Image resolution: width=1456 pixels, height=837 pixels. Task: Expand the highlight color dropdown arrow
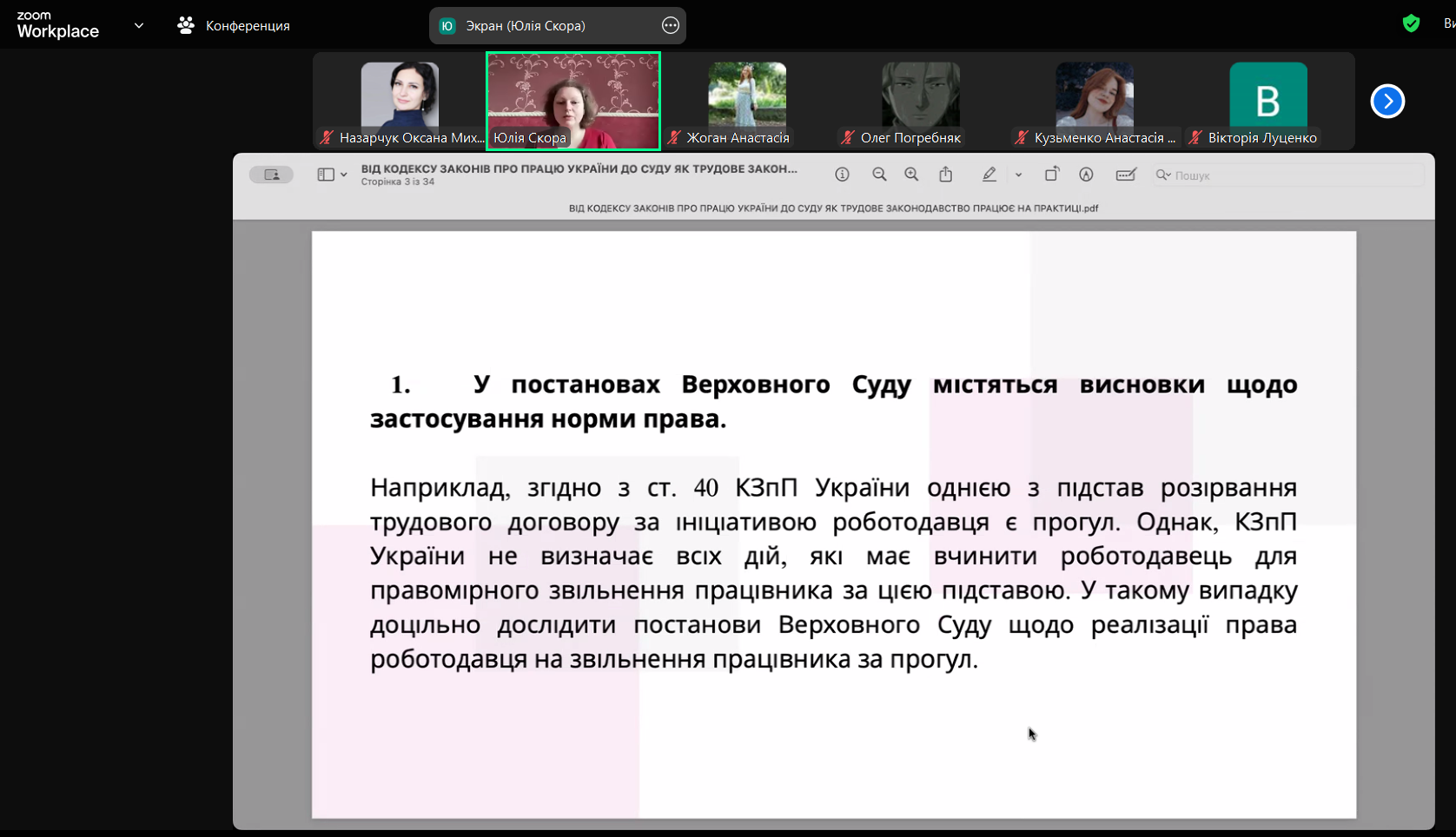click(1018, 175)
